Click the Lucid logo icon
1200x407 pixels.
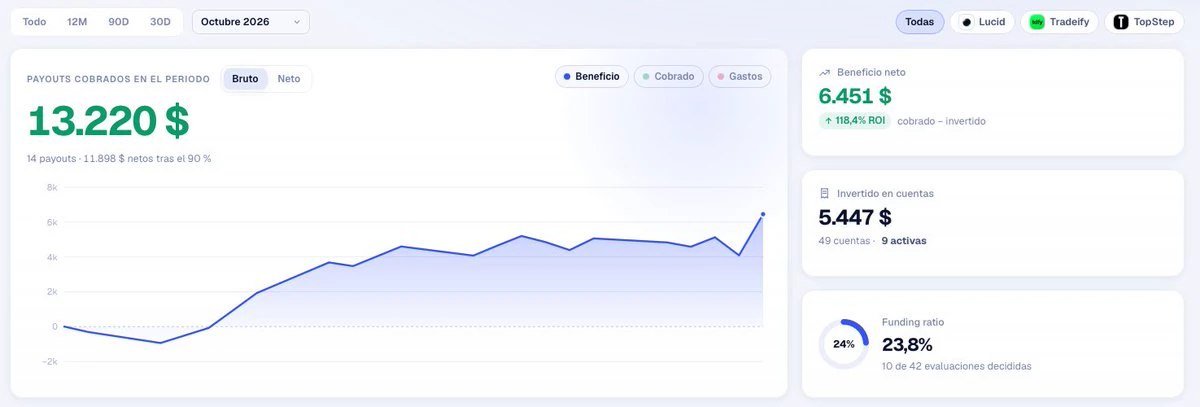coord(967,22)
